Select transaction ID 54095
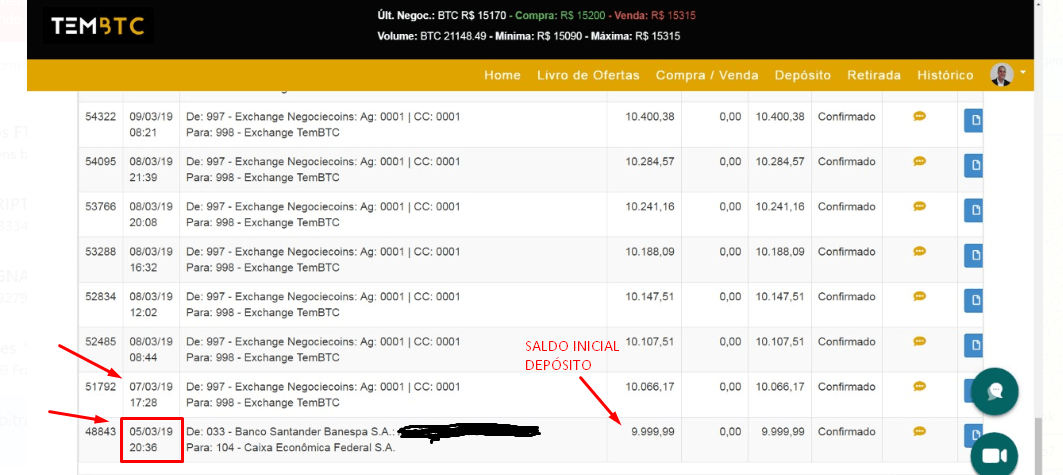This screenshot has height=475, width=1063. [100, 161]
